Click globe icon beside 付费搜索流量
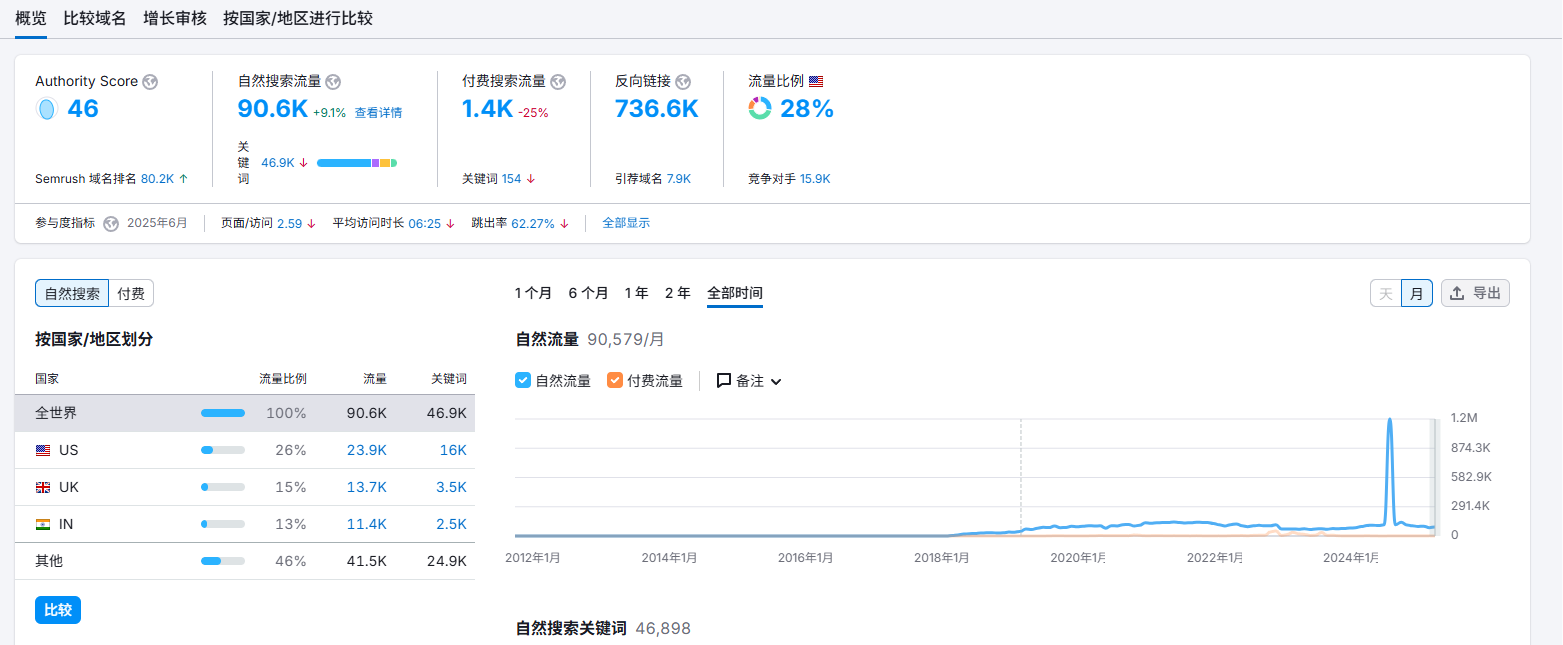 558,82
